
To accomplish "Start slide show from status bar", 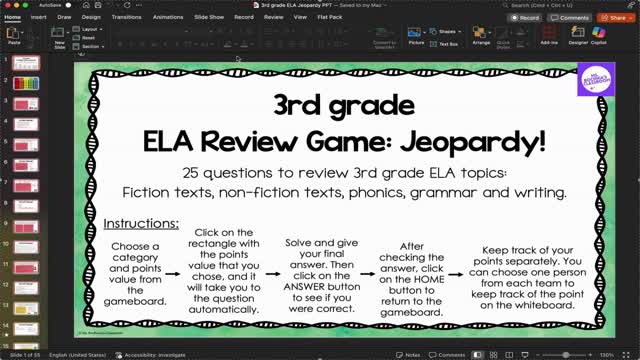I will (x=525, y=355).
